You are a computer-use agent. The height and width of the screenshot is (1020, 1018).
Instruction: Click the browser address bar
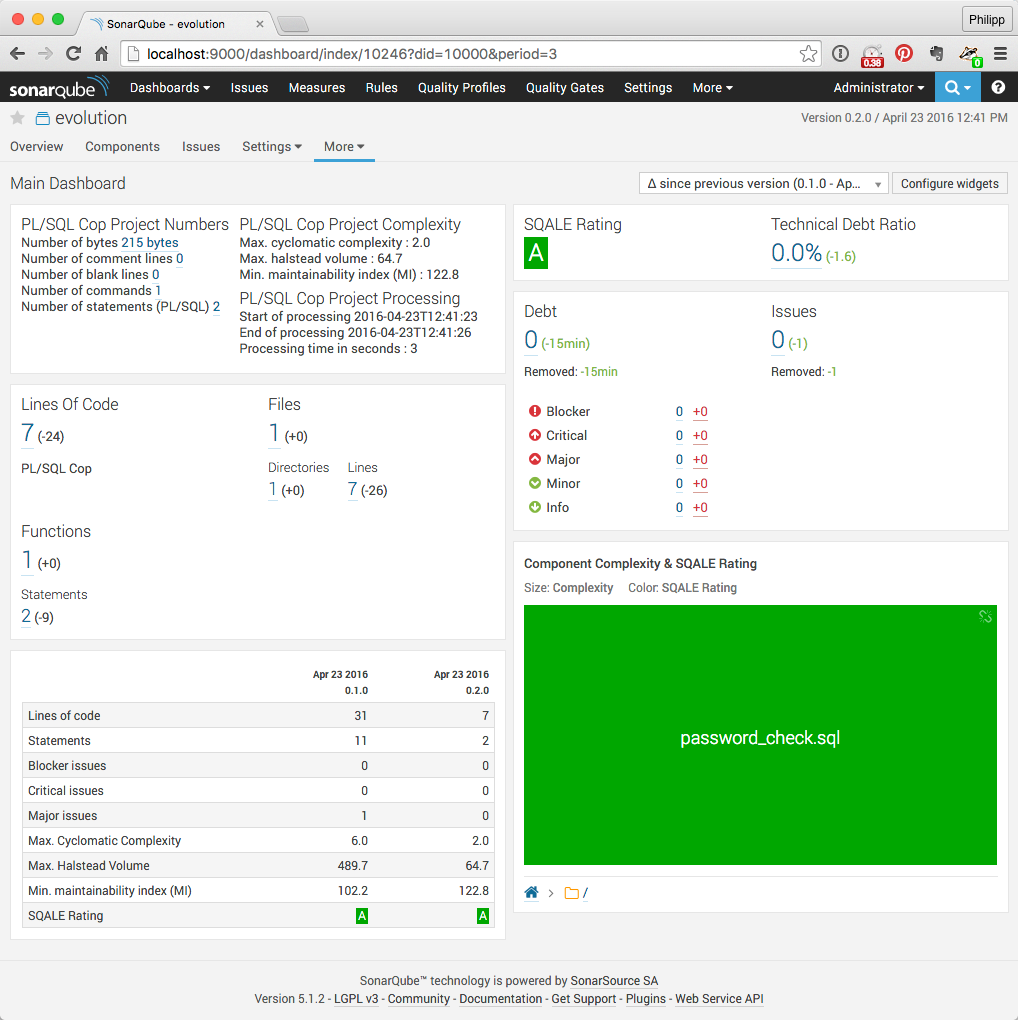(x=468, y=54)
